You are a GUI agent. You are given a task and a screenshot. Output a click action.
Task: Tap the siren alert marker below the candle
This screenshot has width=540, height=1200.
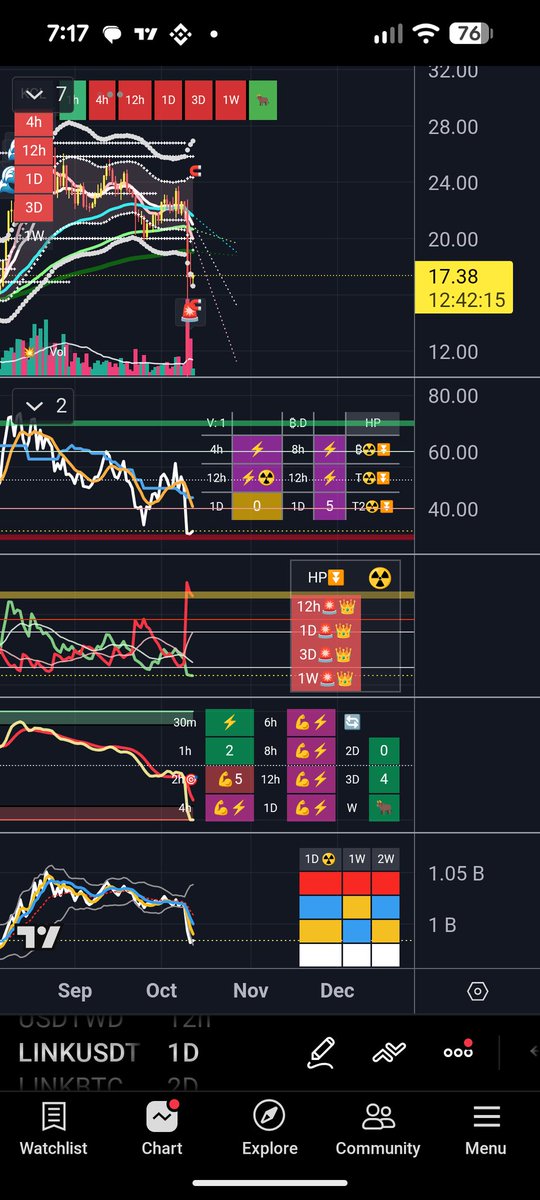[191, 311]
